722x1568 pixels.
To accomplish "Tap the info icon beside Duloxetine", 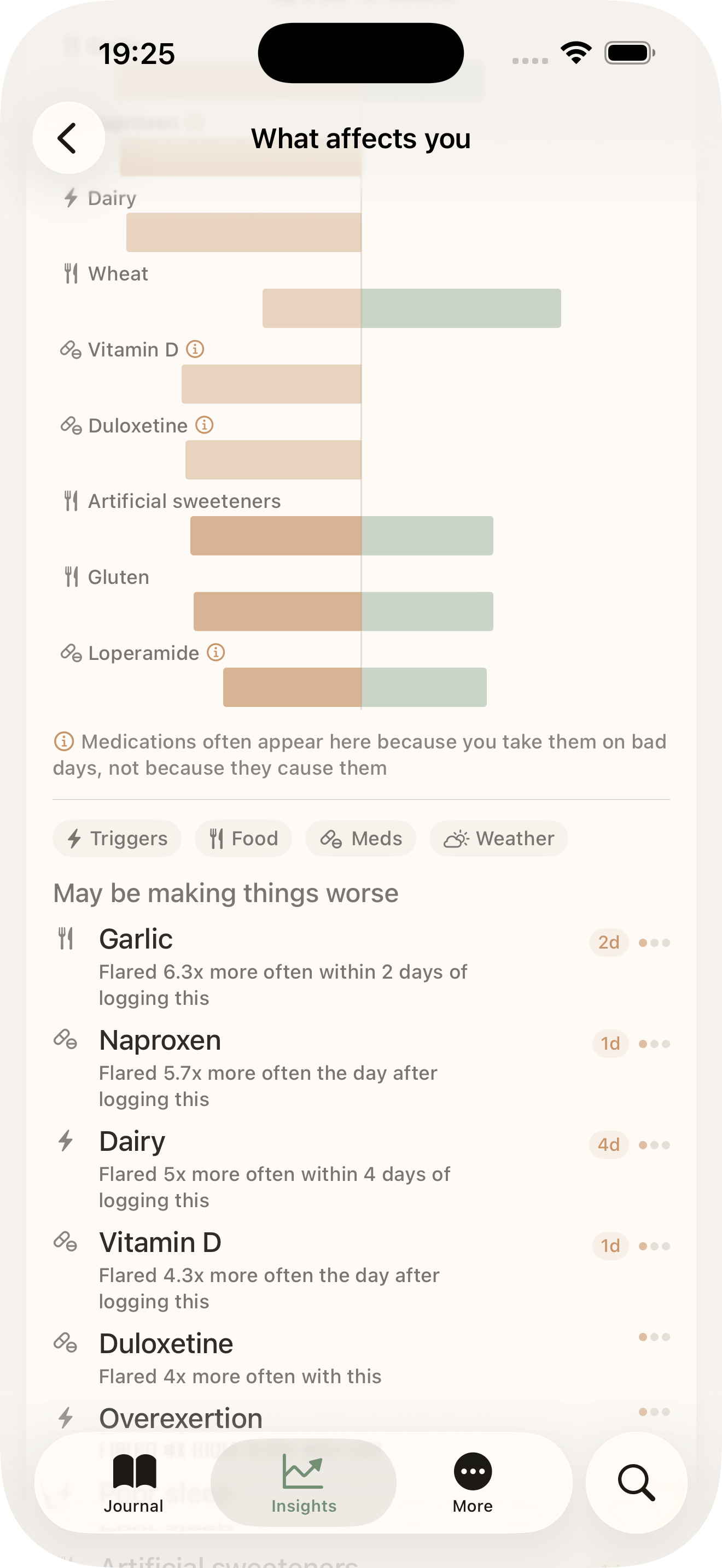I will click(205, 425).
